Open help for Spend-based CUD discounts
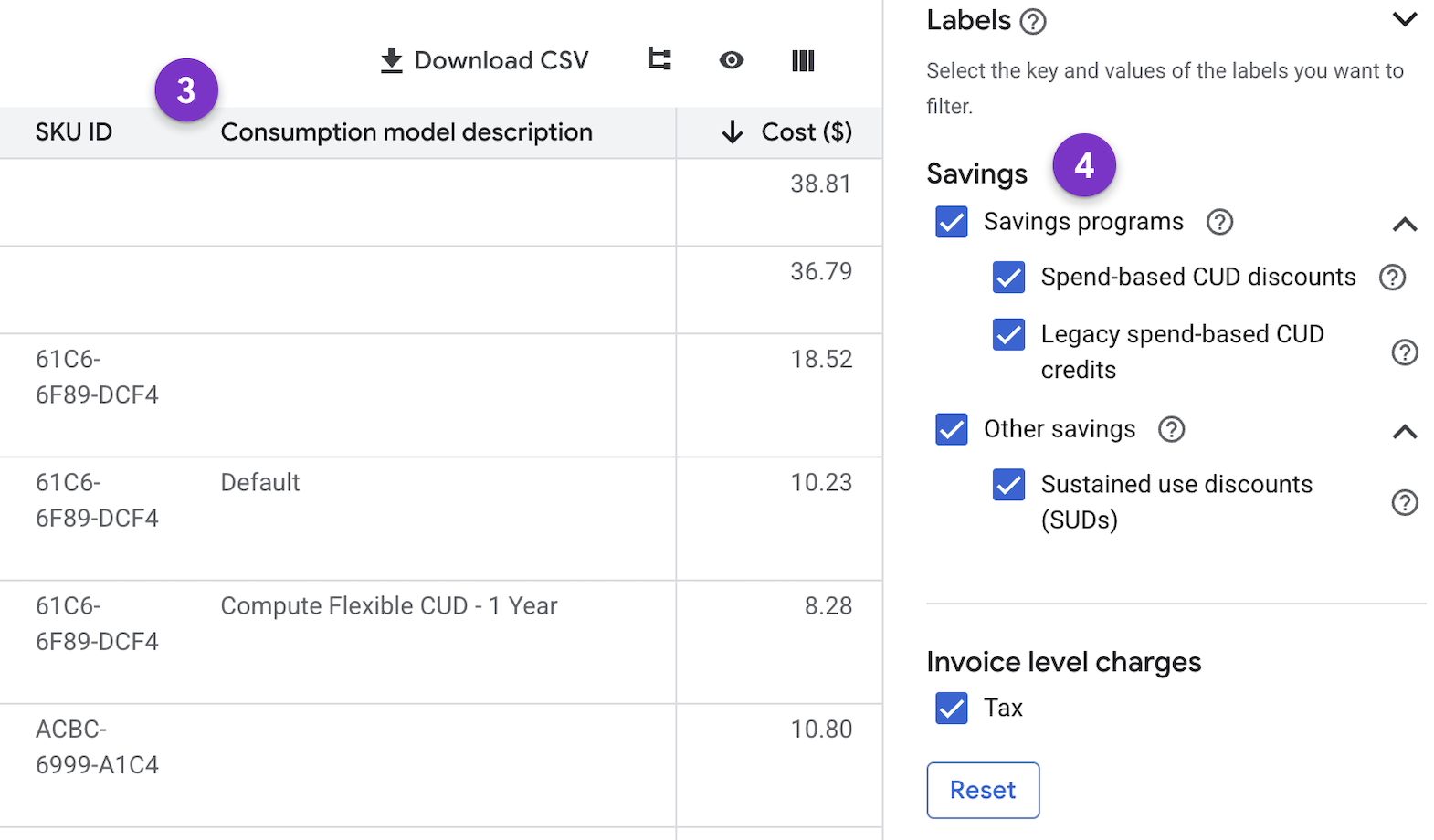Viewport: 1434px width, 840px height. (1391, 278)
